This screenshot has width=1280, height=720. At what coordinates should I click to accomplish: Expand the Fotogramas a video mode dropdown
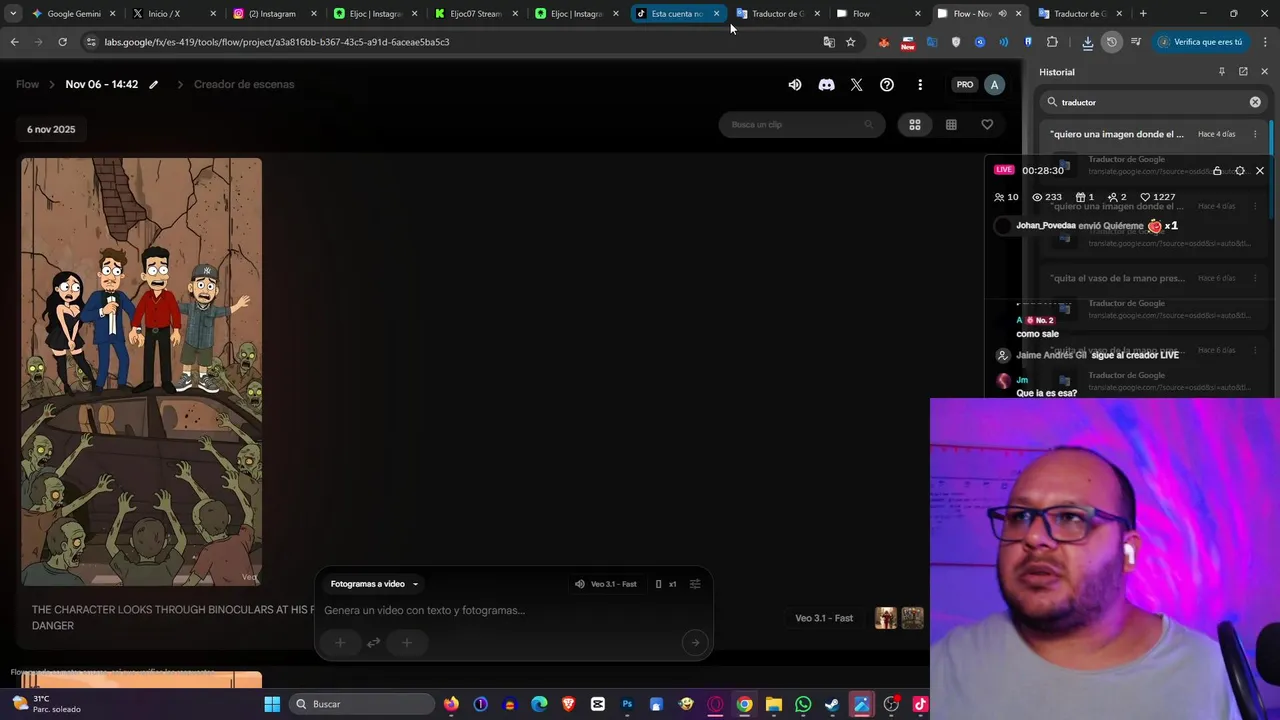(x=374, y=584)
